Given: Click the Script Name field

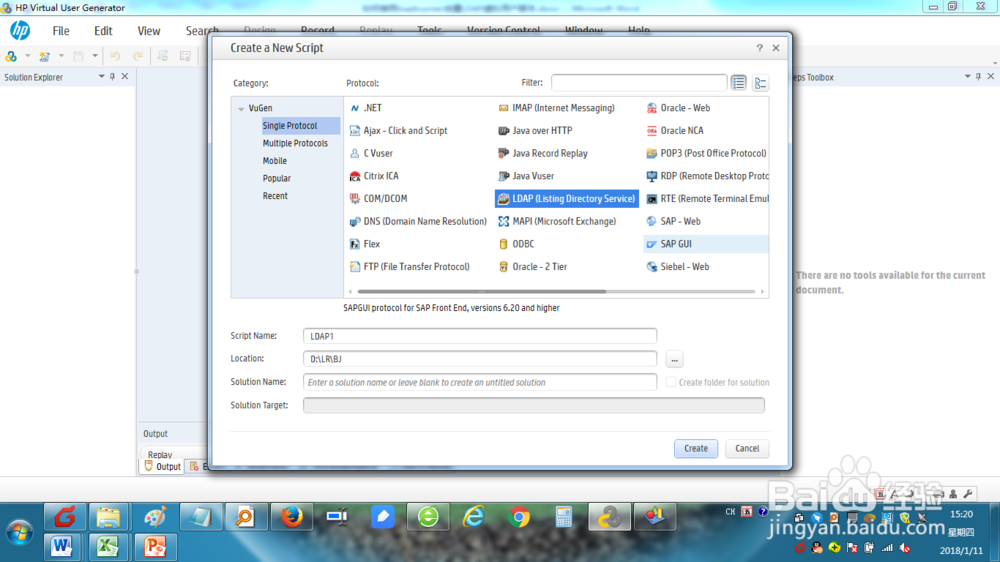Looking at the screenshot, I should click(x=480, y=336).
